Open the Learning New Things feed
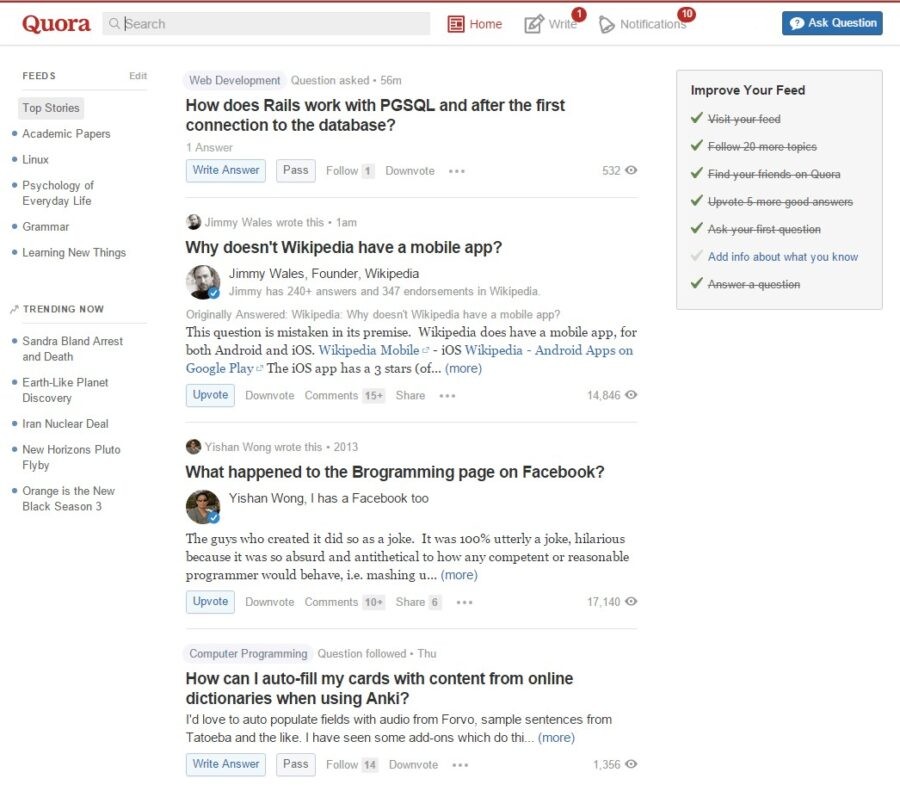Image resolution: width=900 pixels, height=791 pixels. coord(73,253)
